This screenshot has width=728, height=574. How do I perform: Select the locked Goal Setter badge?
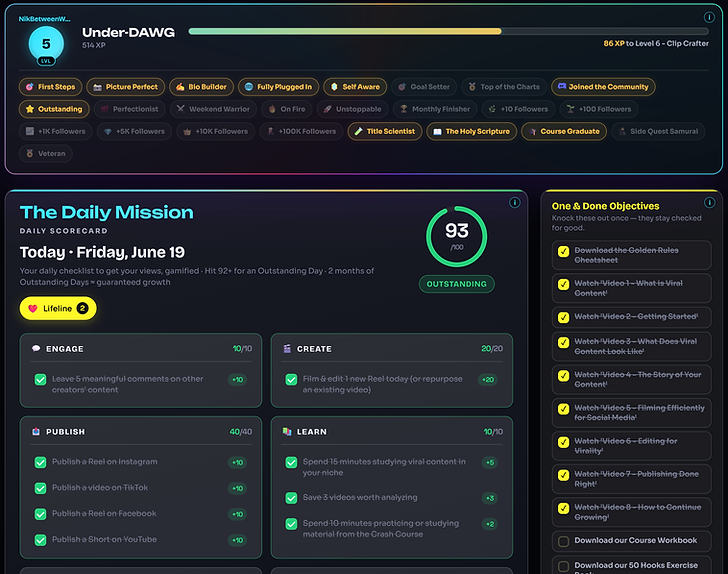pos(424,87)
